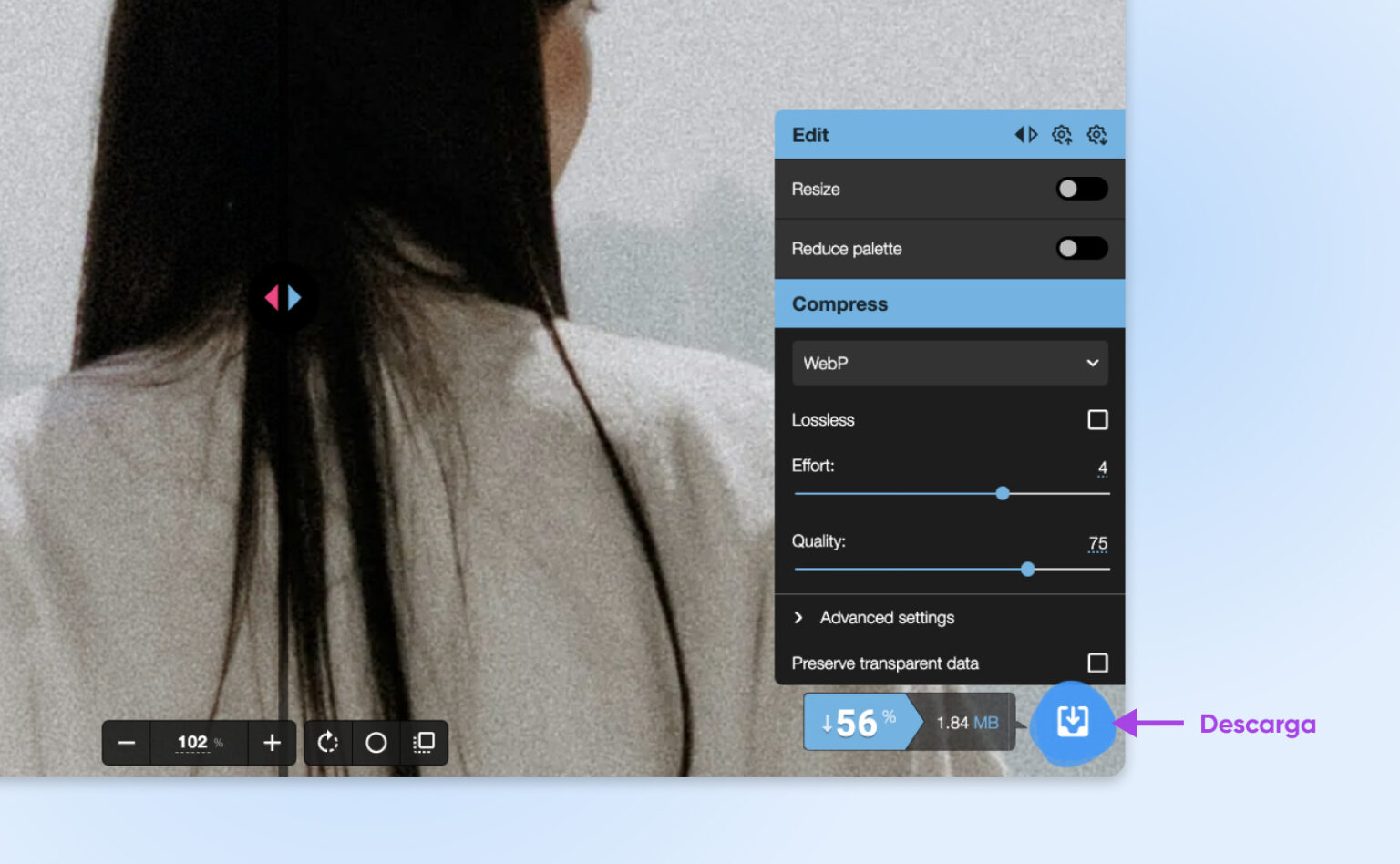1400x864 pixels.
Task: Enable the Reduce palette option
Action: [1081, 248]
